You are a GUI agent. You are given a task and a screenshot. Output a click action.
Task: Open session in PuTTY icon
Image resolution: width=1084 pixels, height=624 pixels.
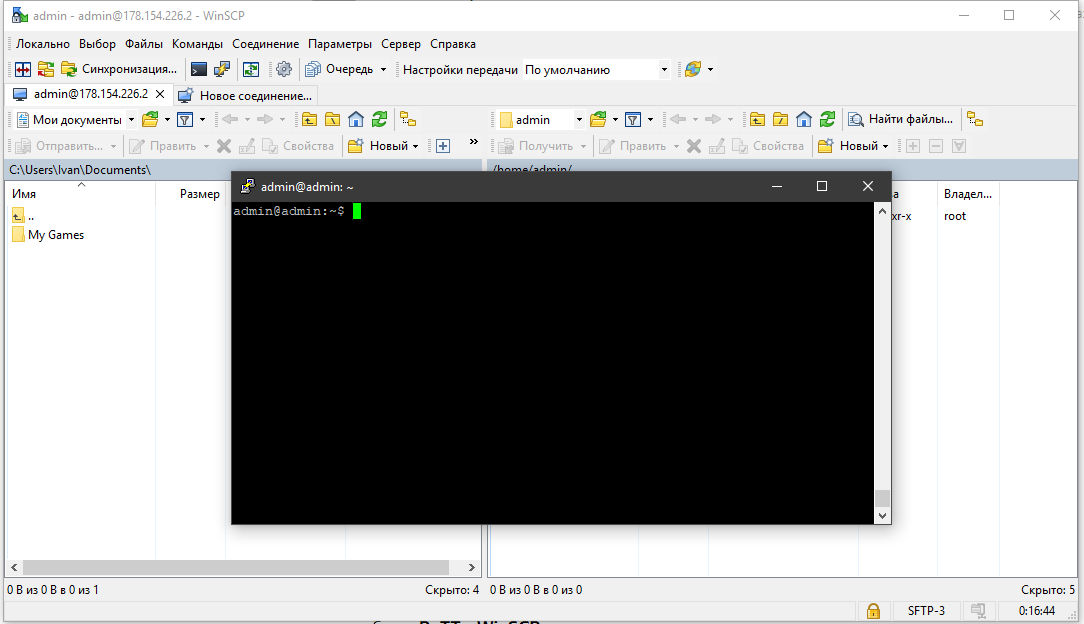[222, 69]
